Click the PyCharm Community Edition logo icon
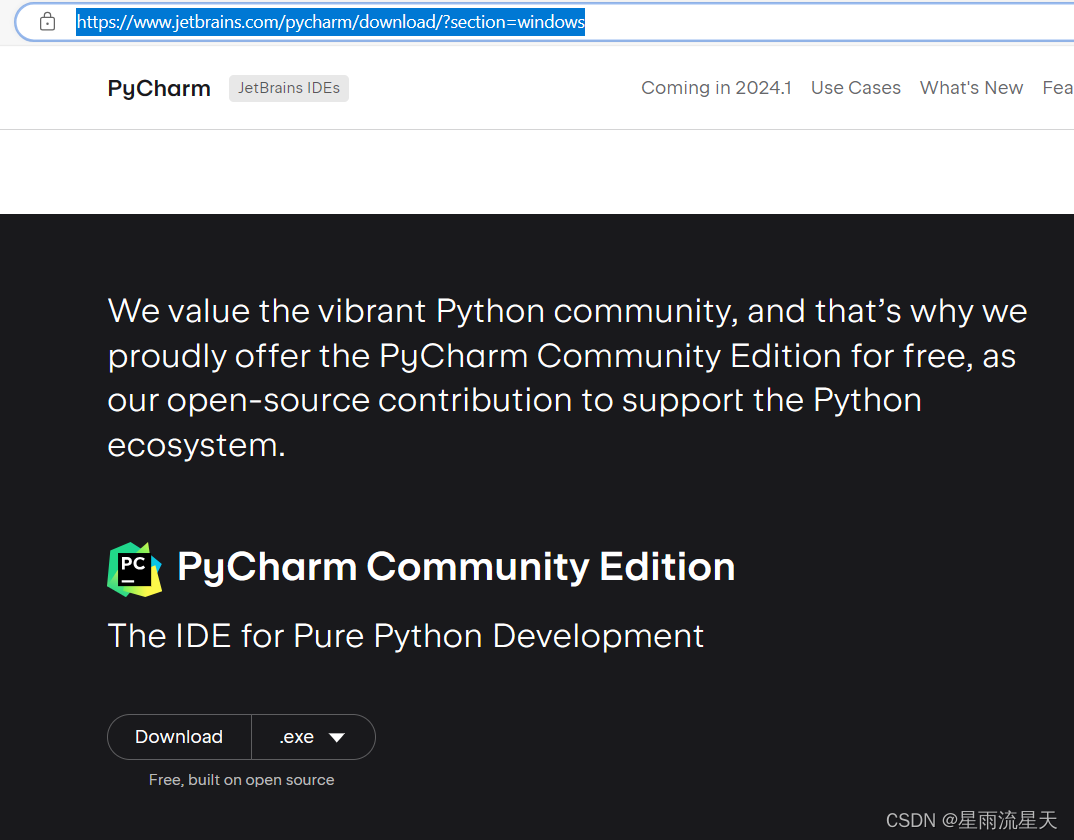The width and height of the screenshot is (1074, 840). click(x=134, y=569)
